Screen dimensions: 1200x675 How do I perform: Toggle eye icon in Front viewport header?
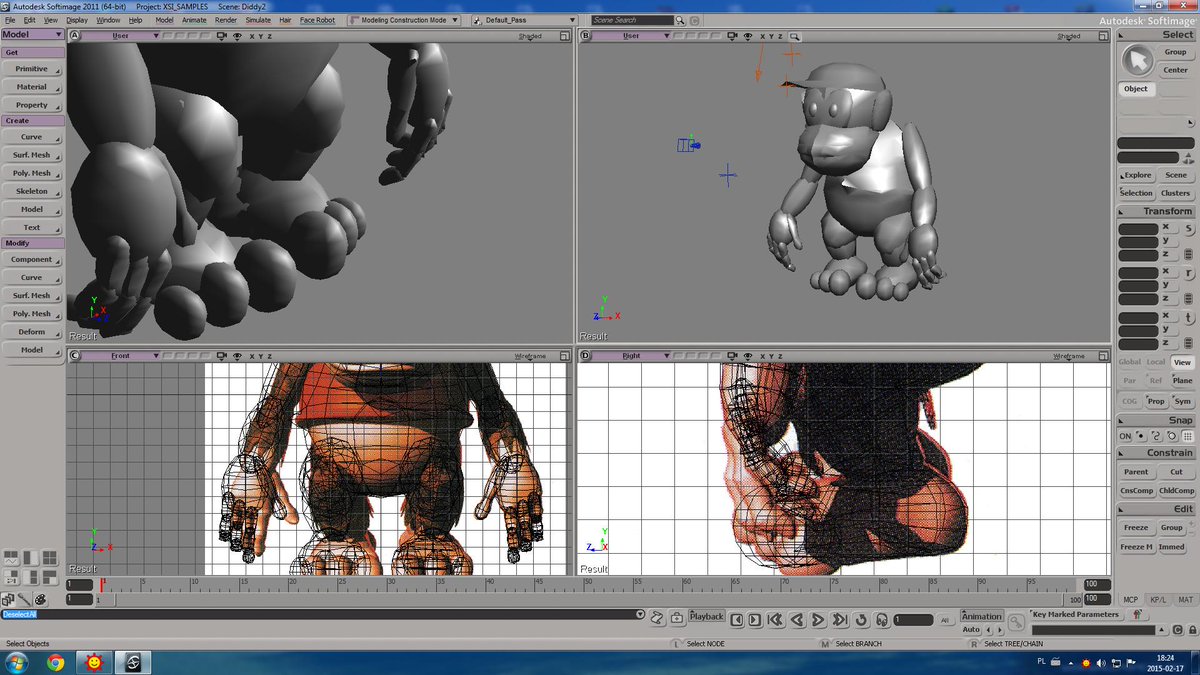click(237, 356)
